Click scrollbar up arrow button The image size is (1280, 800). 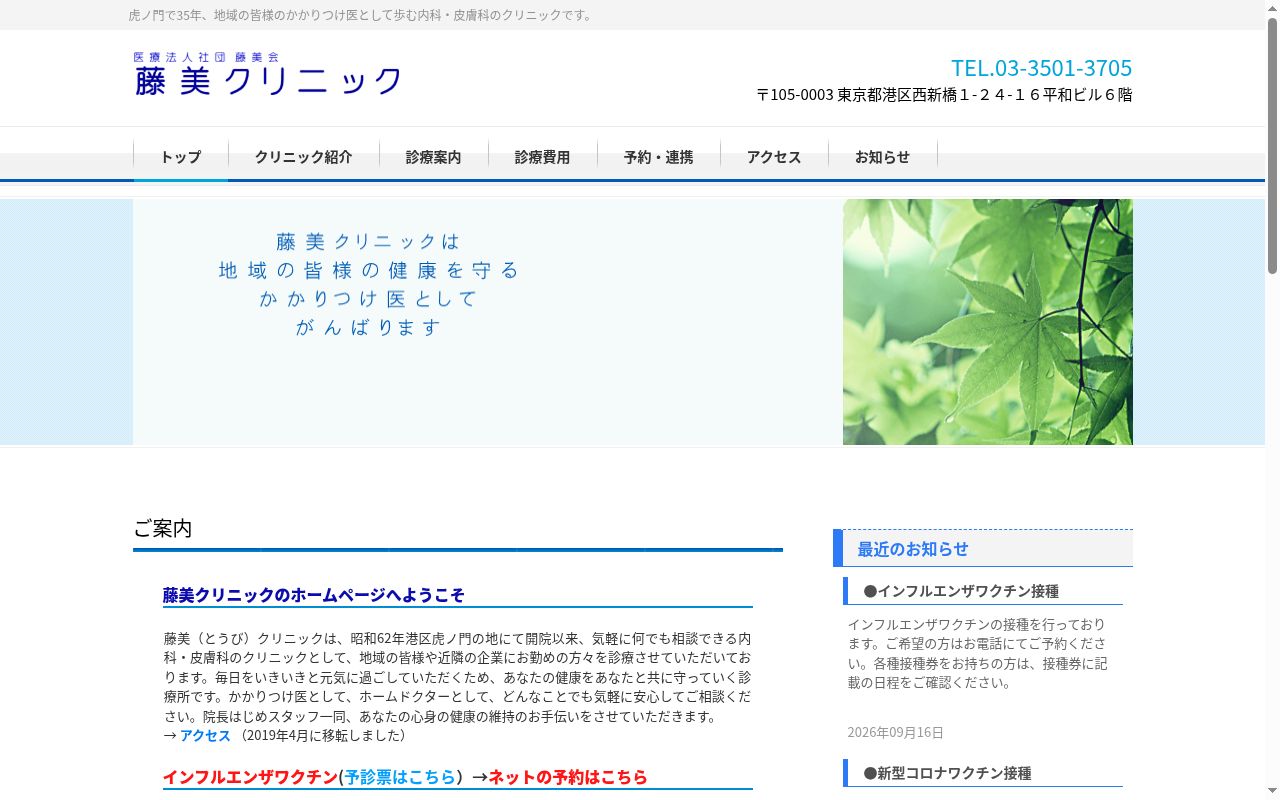[1272, 7]
